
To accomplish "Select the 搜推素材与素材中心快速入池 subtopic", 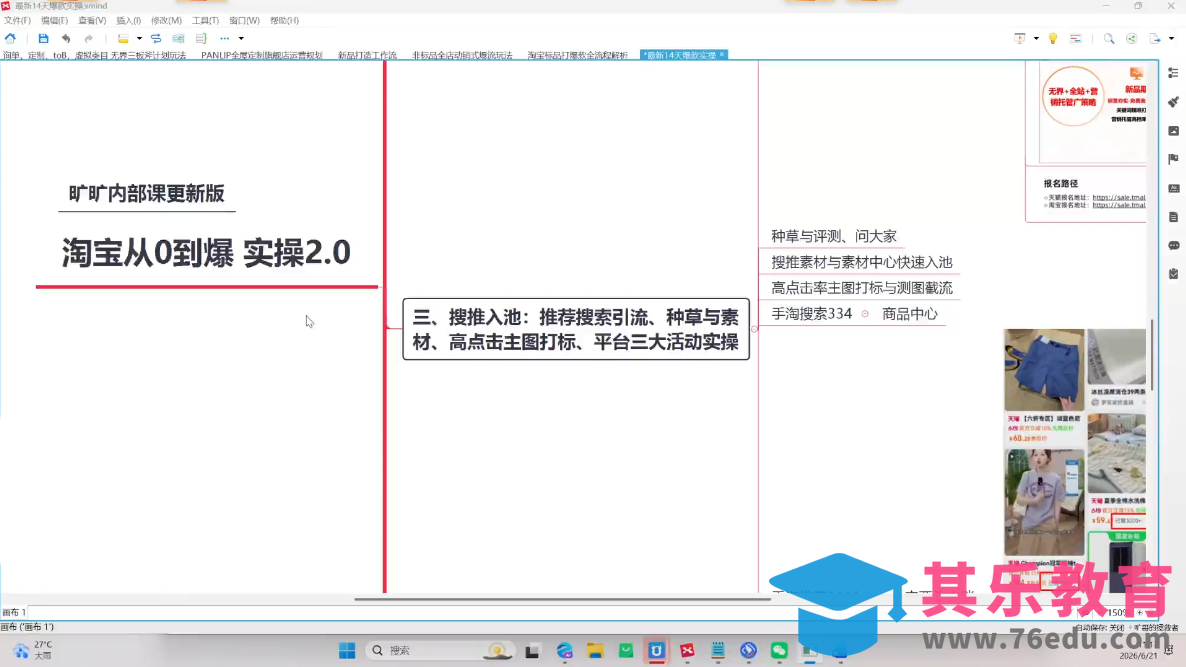I will [862, 262].
